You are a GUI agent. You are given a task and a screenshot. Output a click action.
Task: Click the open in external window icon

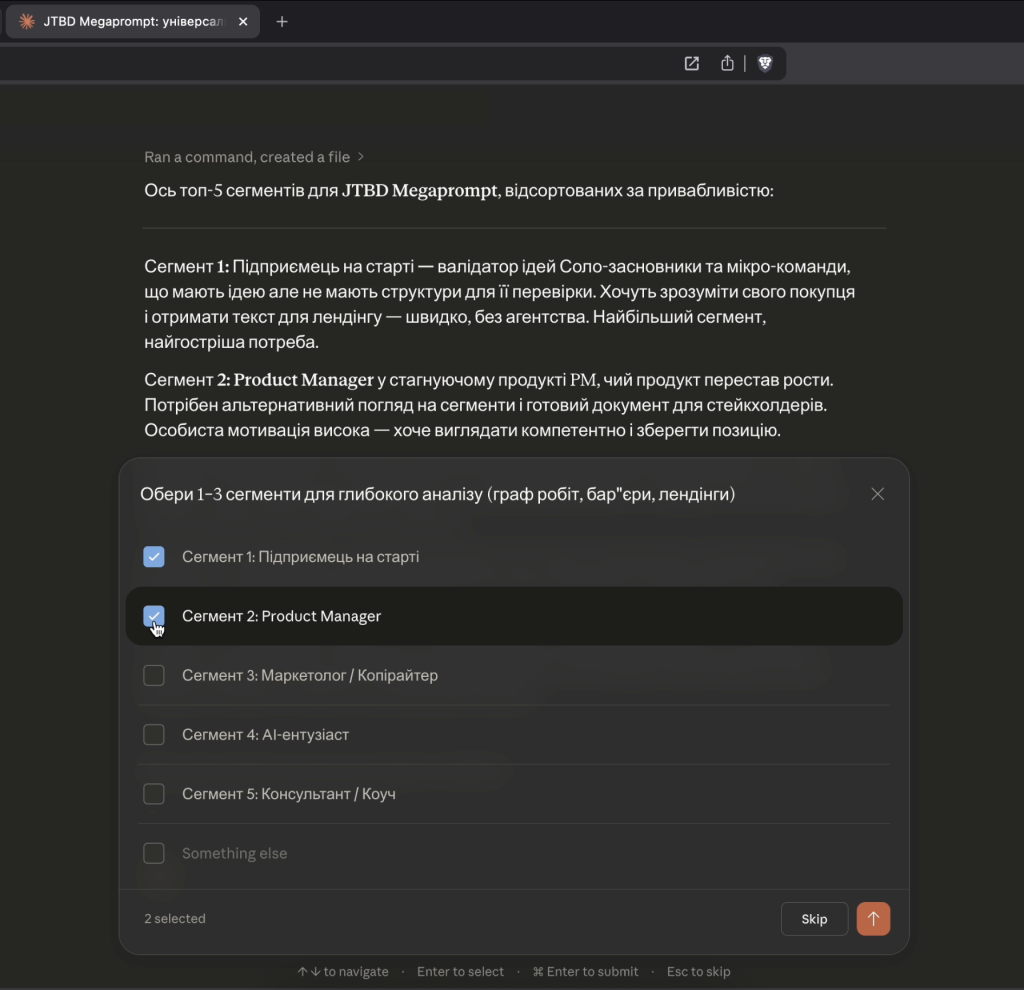coord(691,63)
